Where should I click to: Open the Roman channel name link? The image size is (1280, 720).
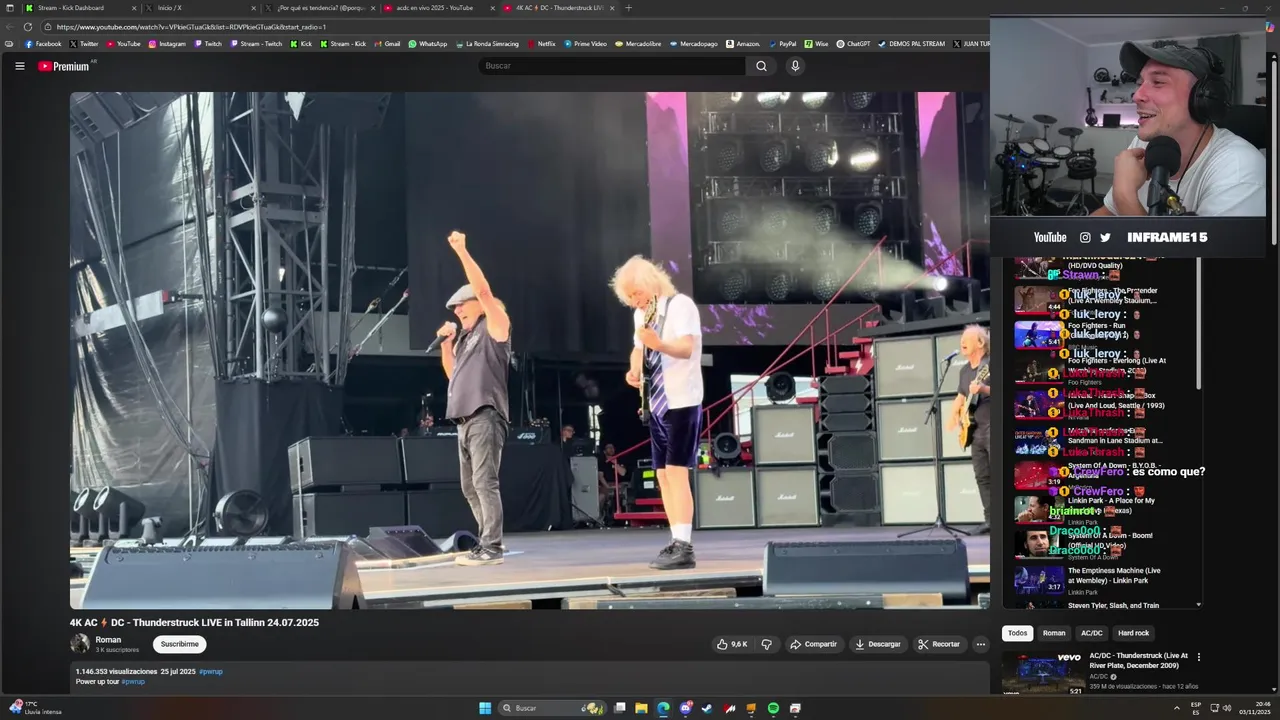pos(108,640)
